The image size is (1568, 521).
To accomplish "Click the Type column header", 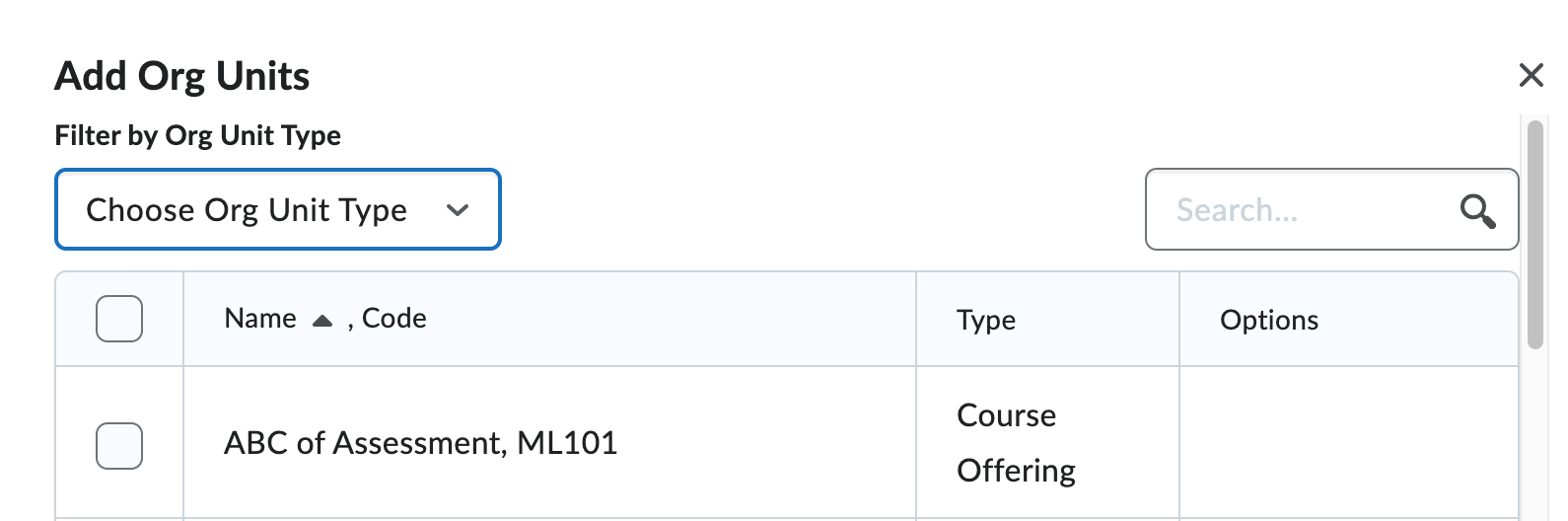I will [x=986, y=320].
